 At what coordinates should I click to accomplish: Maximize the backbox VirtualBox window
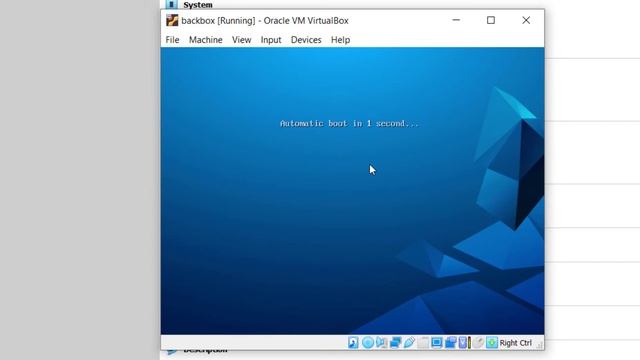491,20
